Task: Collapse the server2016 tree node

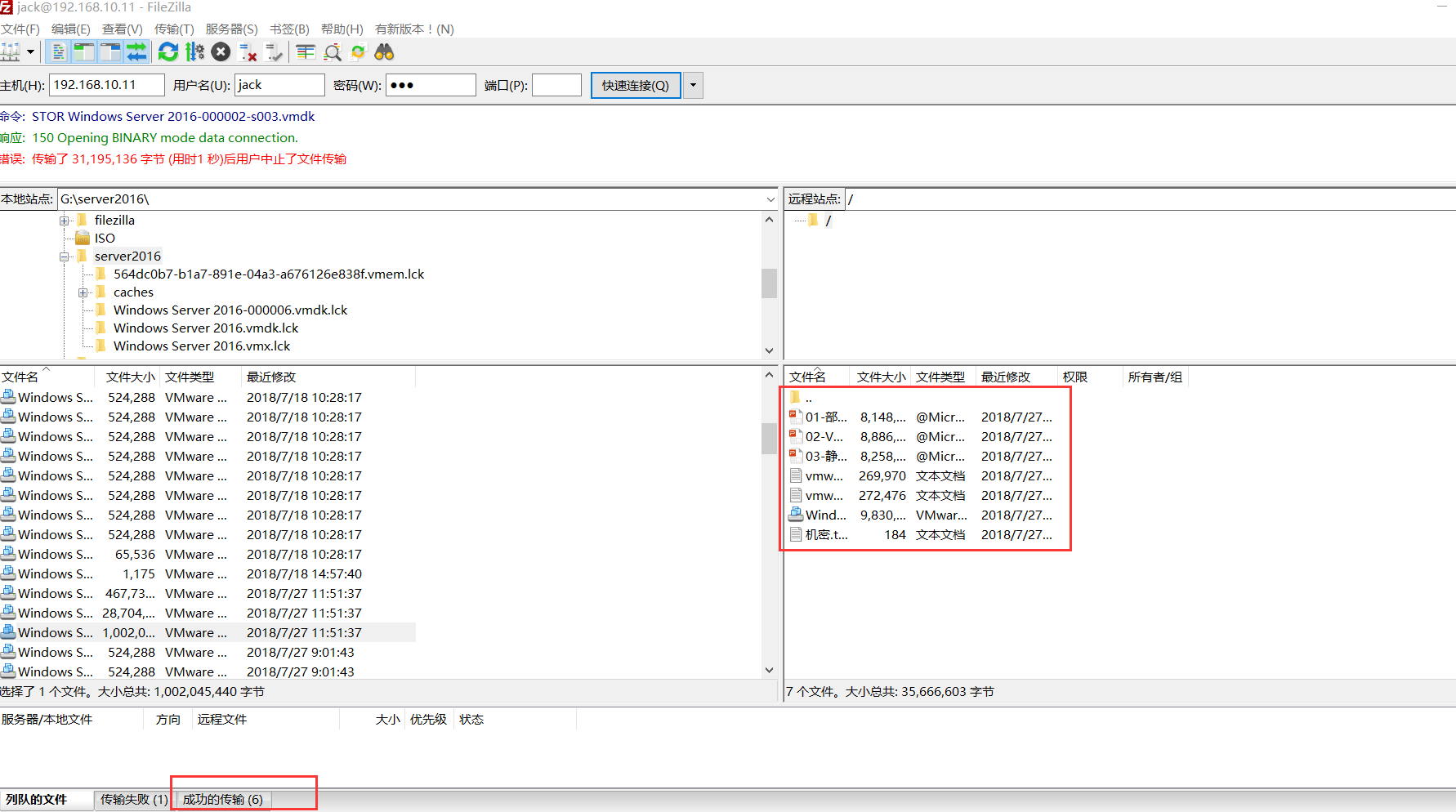Action: click(64, 257)
